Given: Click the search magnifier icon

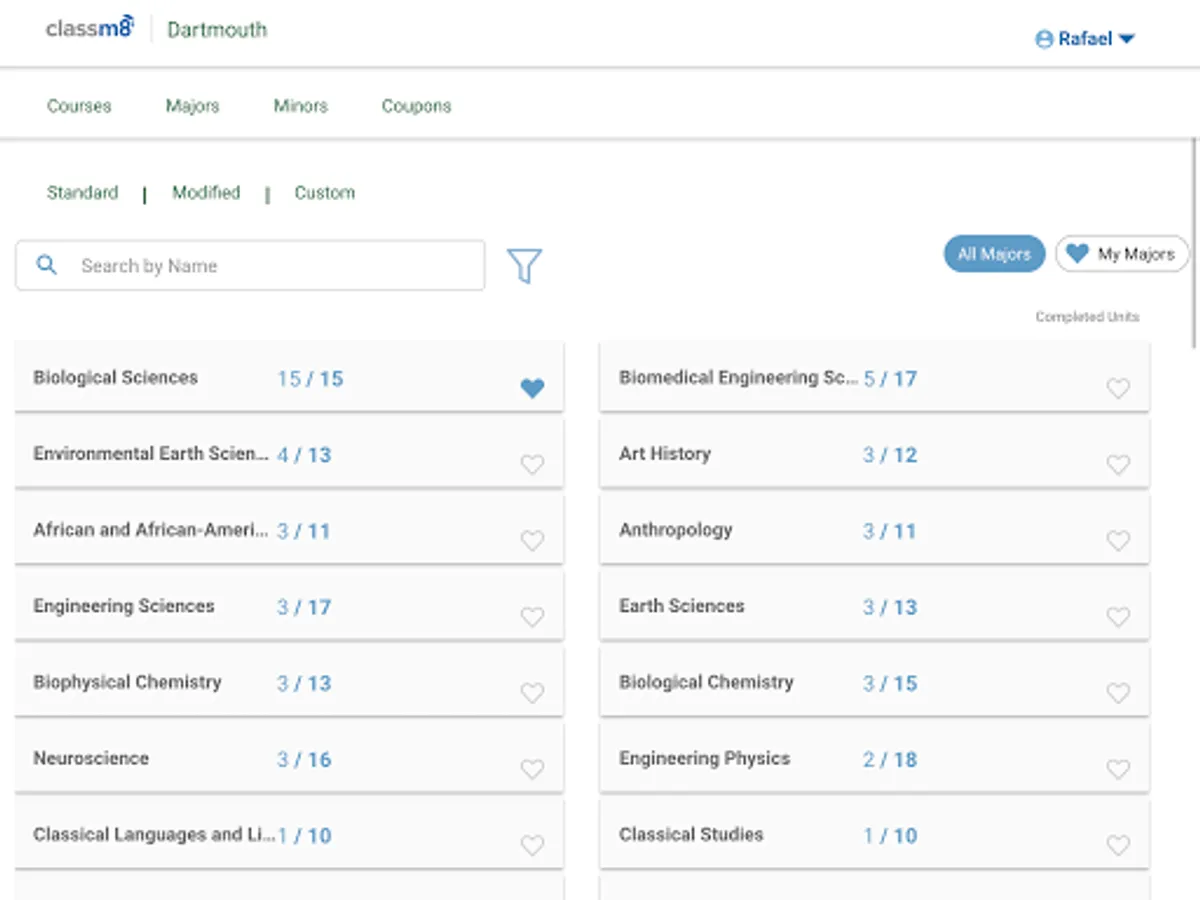Looking at the screenshot, I should [46, 265].
